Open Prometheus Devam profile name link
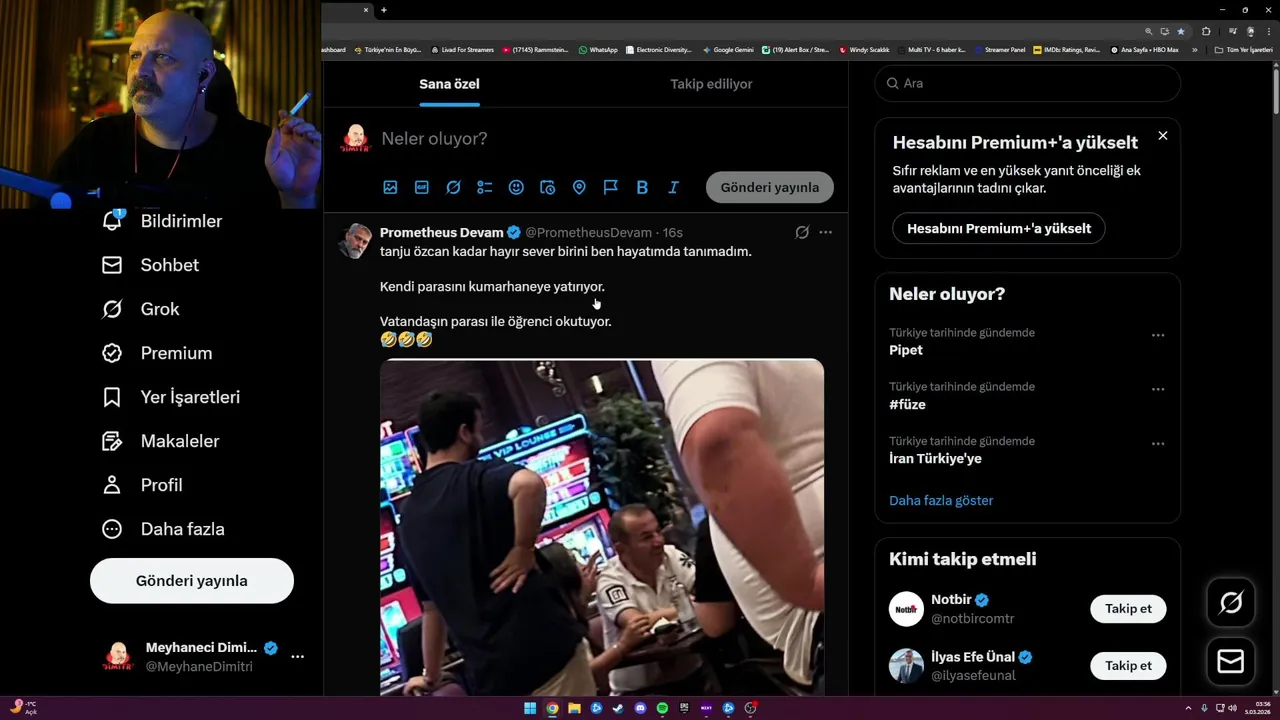 pos(441,232)
